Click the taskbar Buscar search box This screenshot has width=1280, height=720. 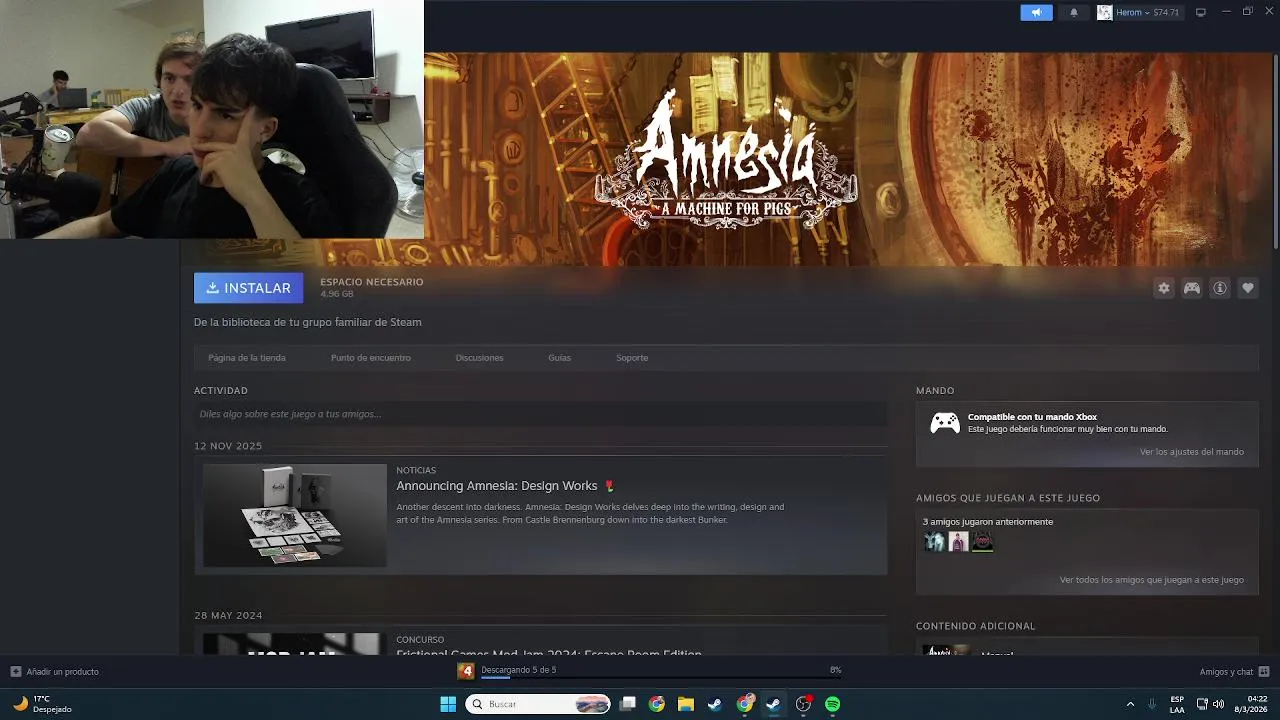539,704
